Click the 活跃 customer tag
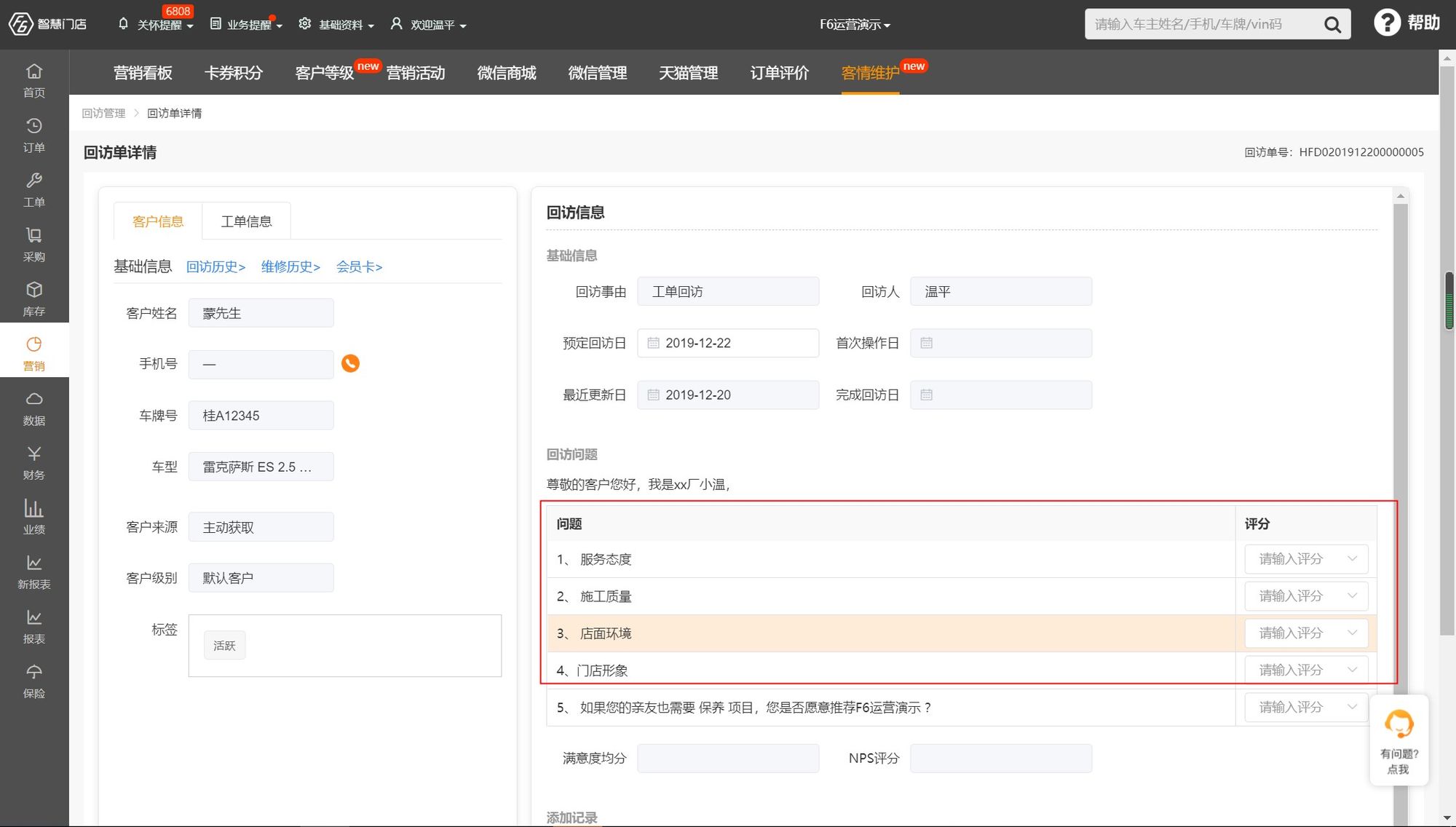Screen dimensions: 1456x827 pos(224,646)
